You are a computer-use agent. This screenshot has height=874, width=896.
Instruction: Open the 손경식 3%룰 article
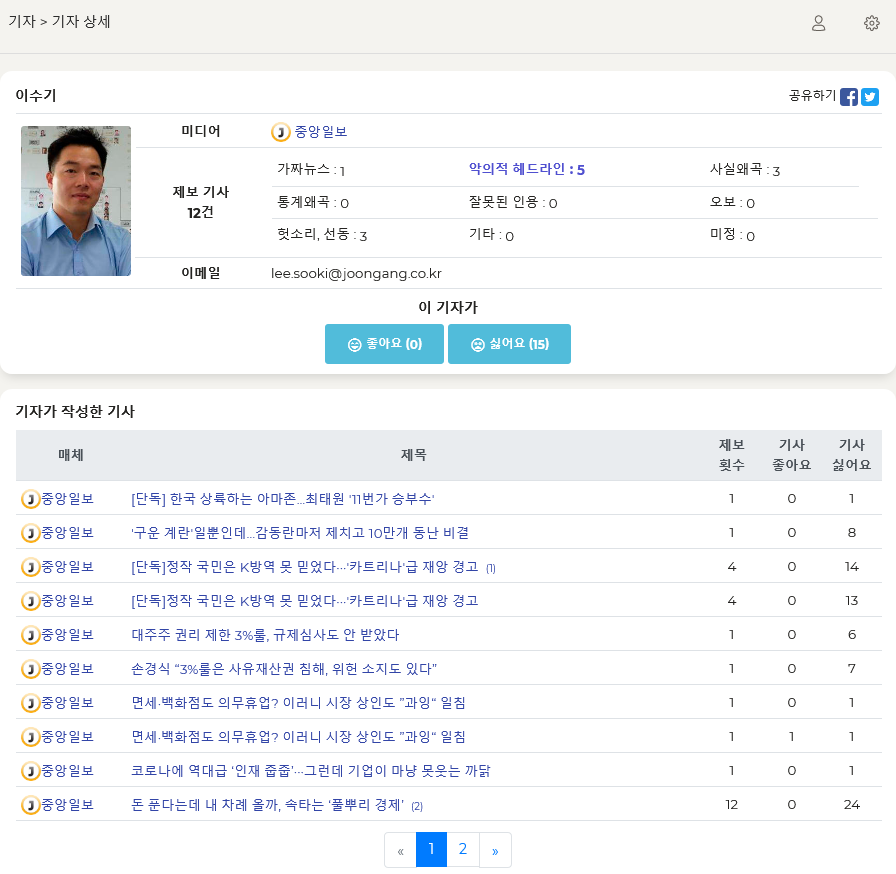click(284, 669)
